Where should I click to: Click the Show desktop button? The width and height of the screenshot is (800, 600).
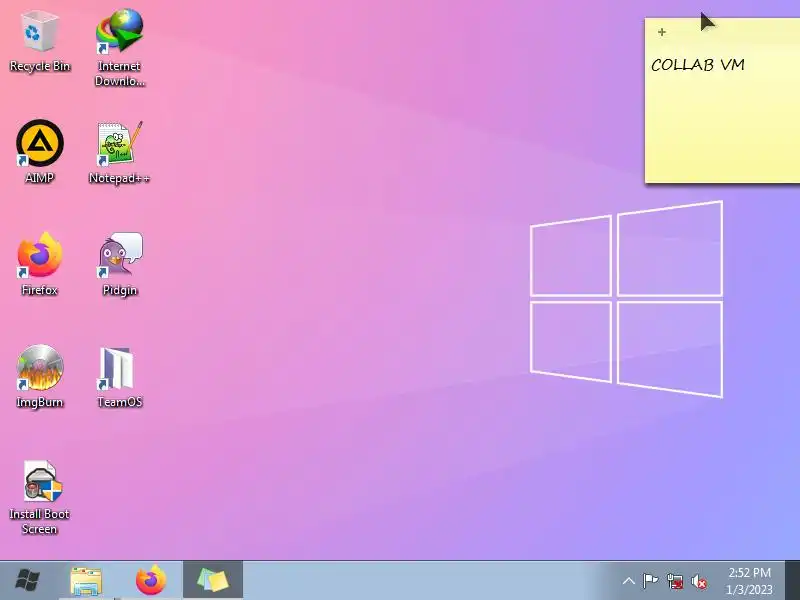click(x=792, y=581)
